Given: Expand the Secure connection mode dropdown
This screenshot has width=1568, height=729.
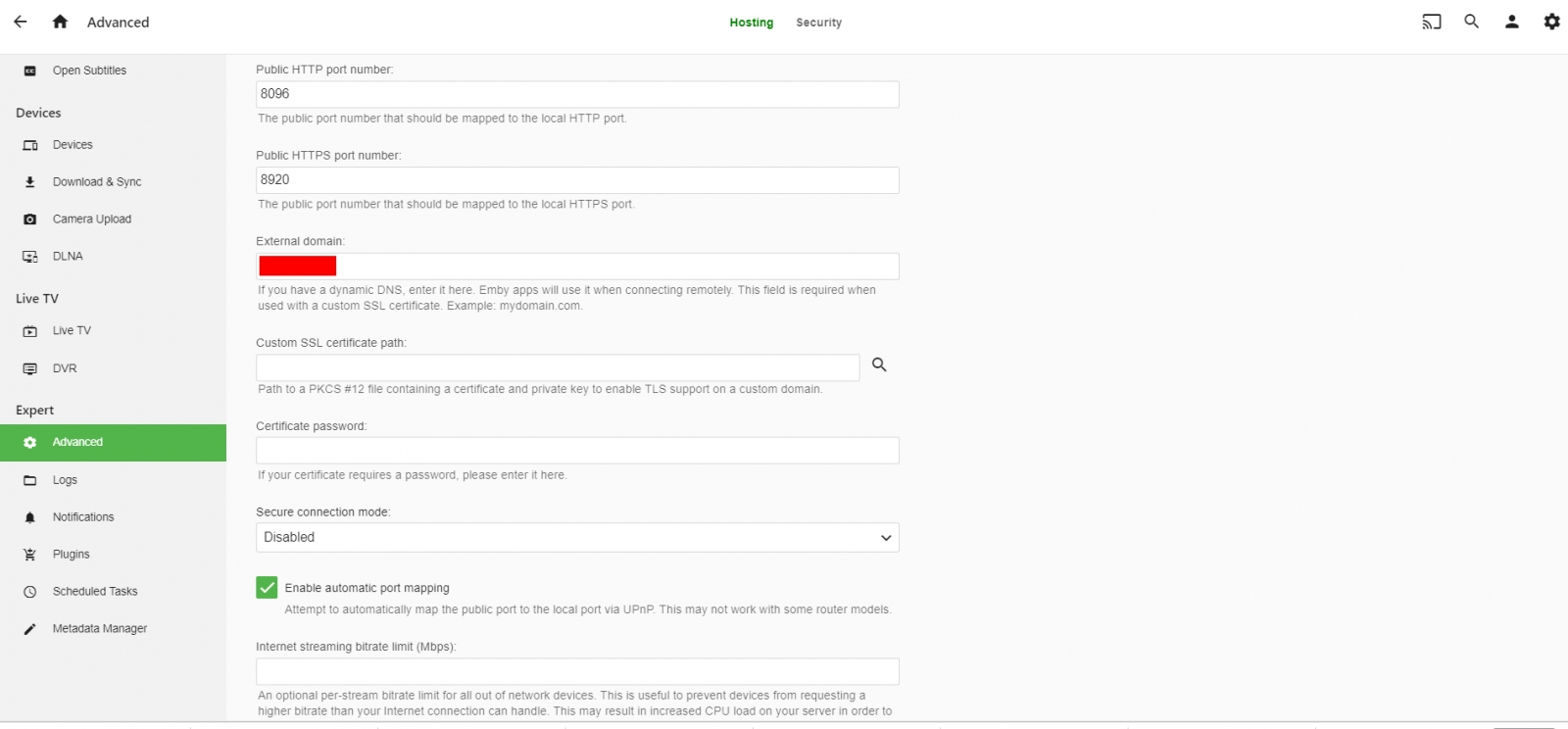Looking at the screenshot, I should 577,538.
